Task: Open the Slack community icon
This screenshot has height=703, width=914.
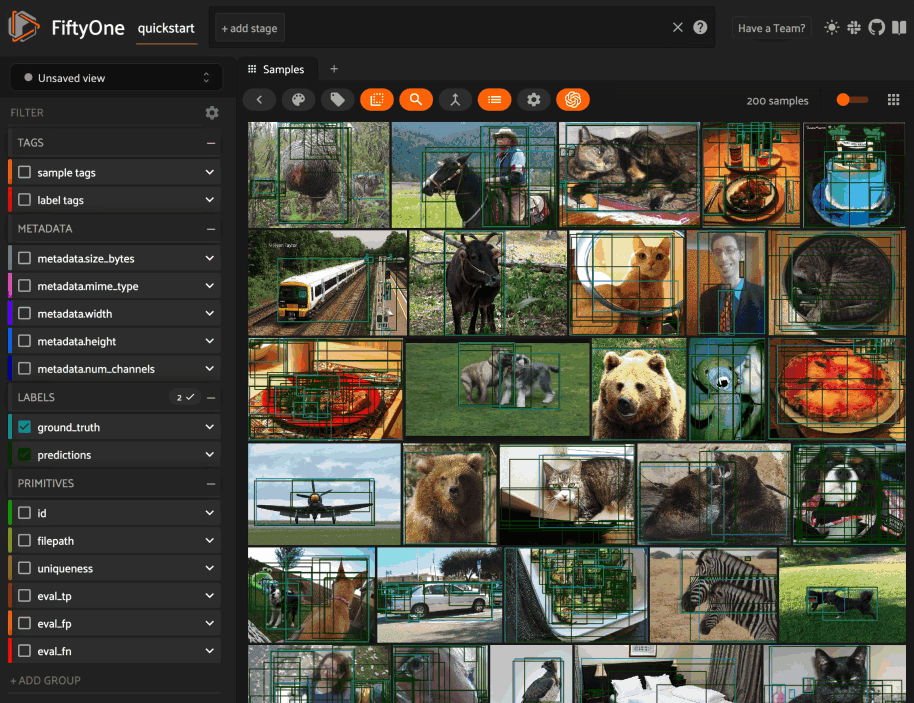Action: [854, 27]
